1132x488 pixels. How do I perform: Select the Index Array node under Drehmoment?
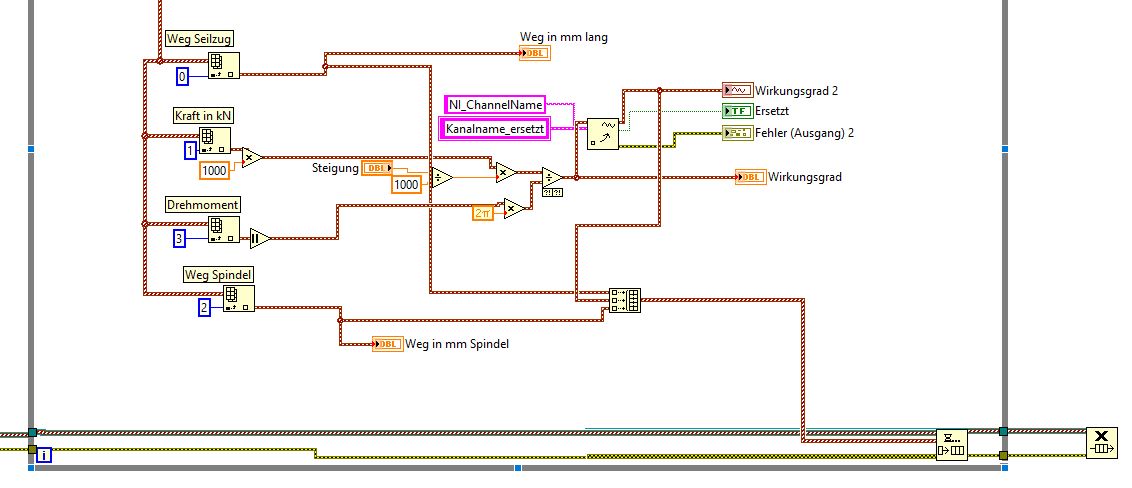click(224, 230)
